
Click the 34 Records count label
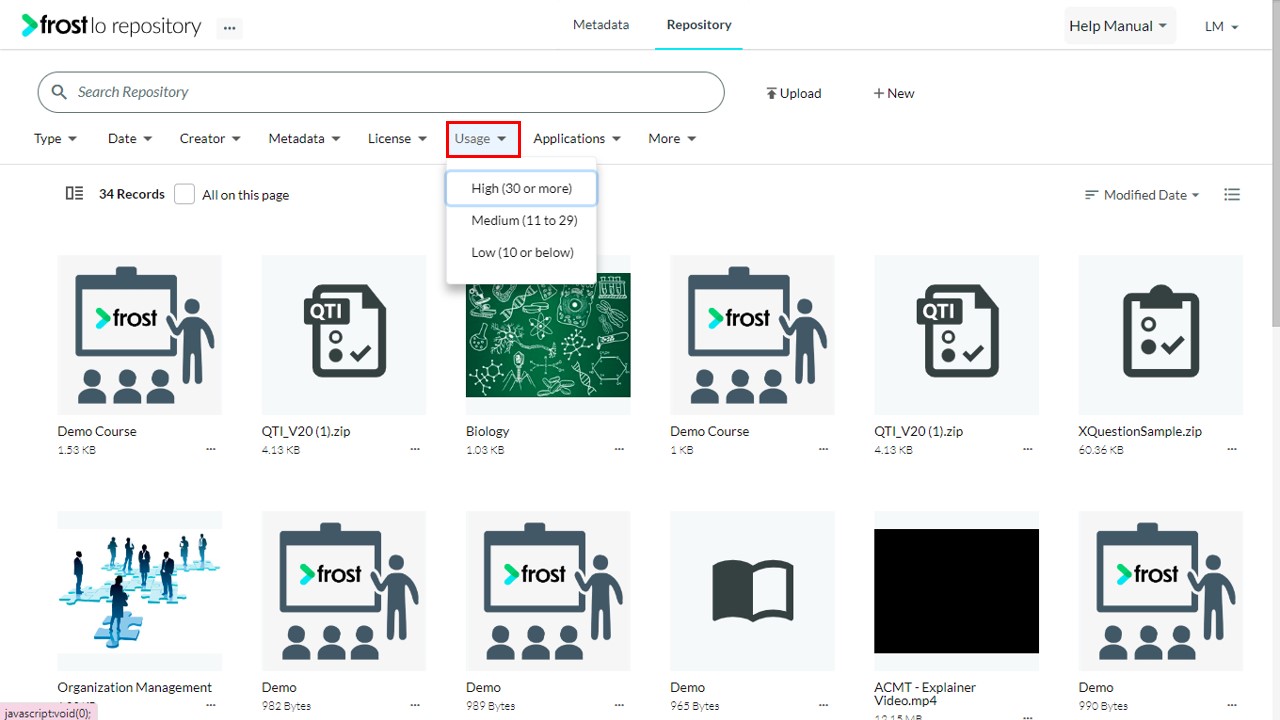click(x=132, y=194)
